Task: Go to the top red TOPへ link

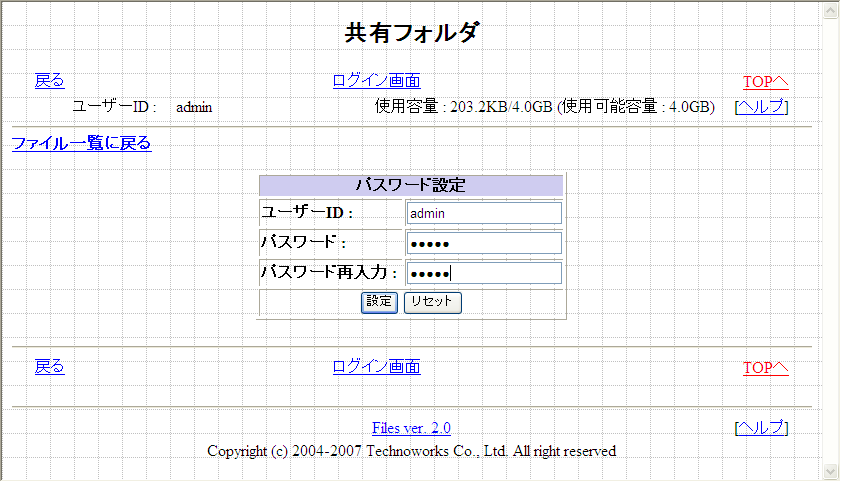Action: coord(765,82)
